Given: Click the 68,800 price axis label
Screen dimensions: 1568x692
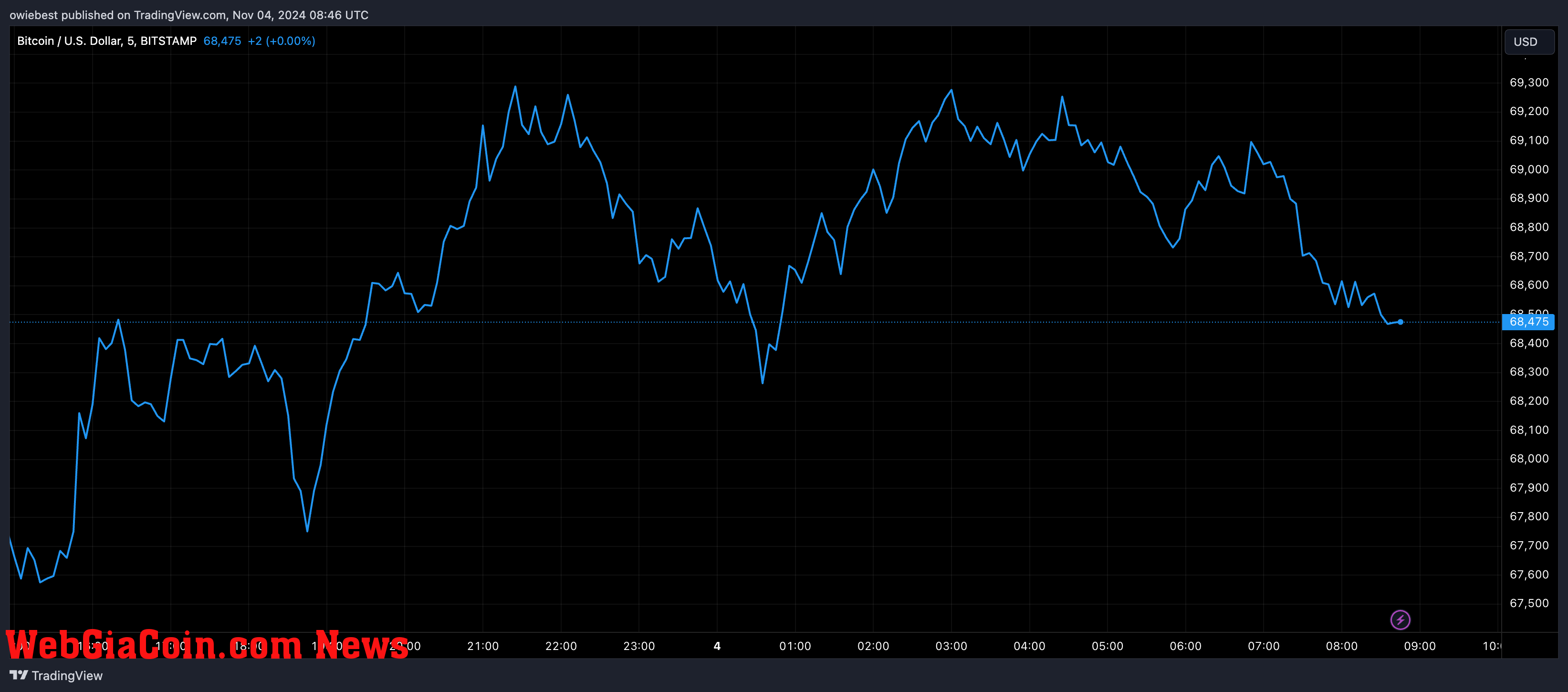Looking at the screenshot, I should coord(1529,227).
